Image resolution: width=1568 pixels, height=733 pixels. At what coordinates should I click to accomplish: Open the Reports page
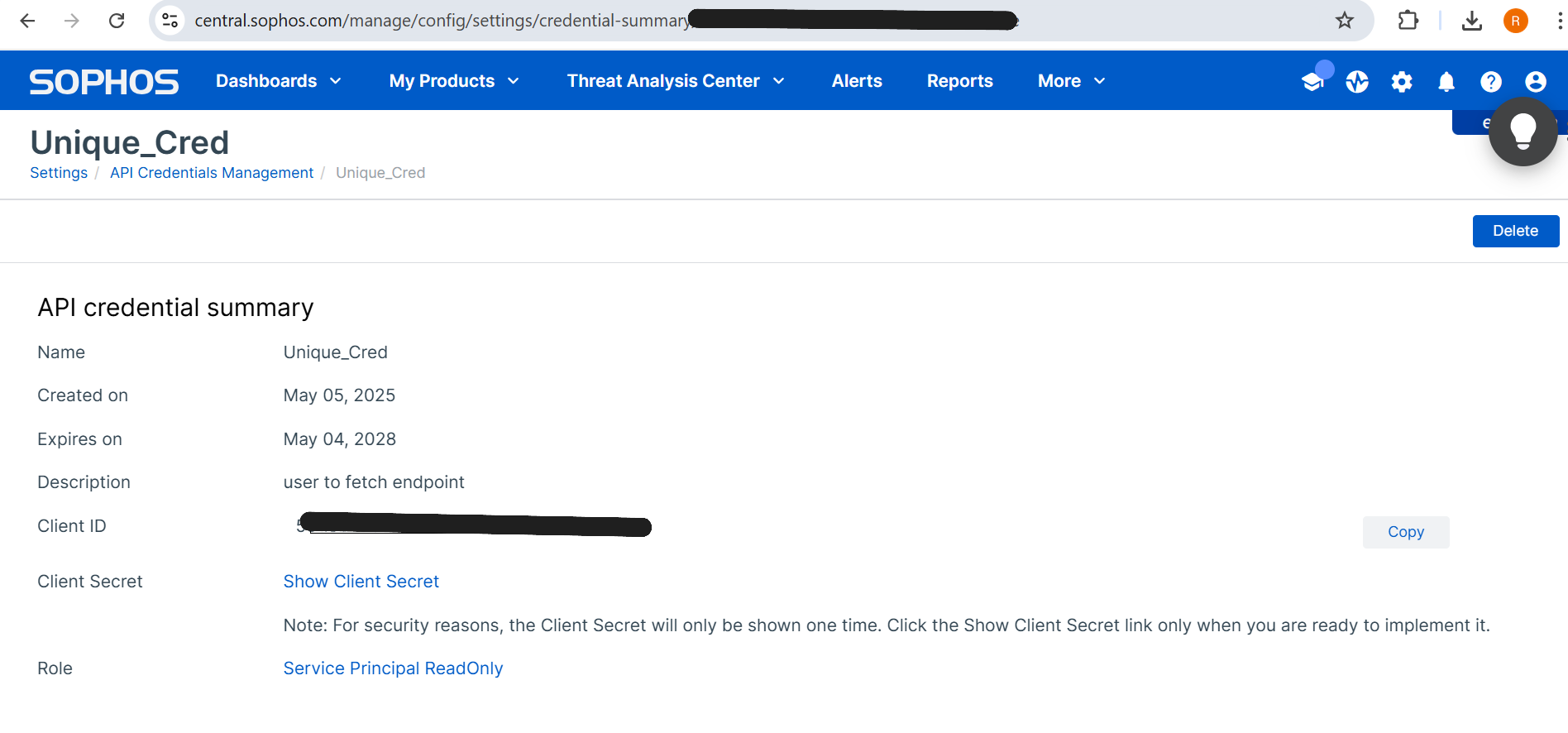point(959,81)
